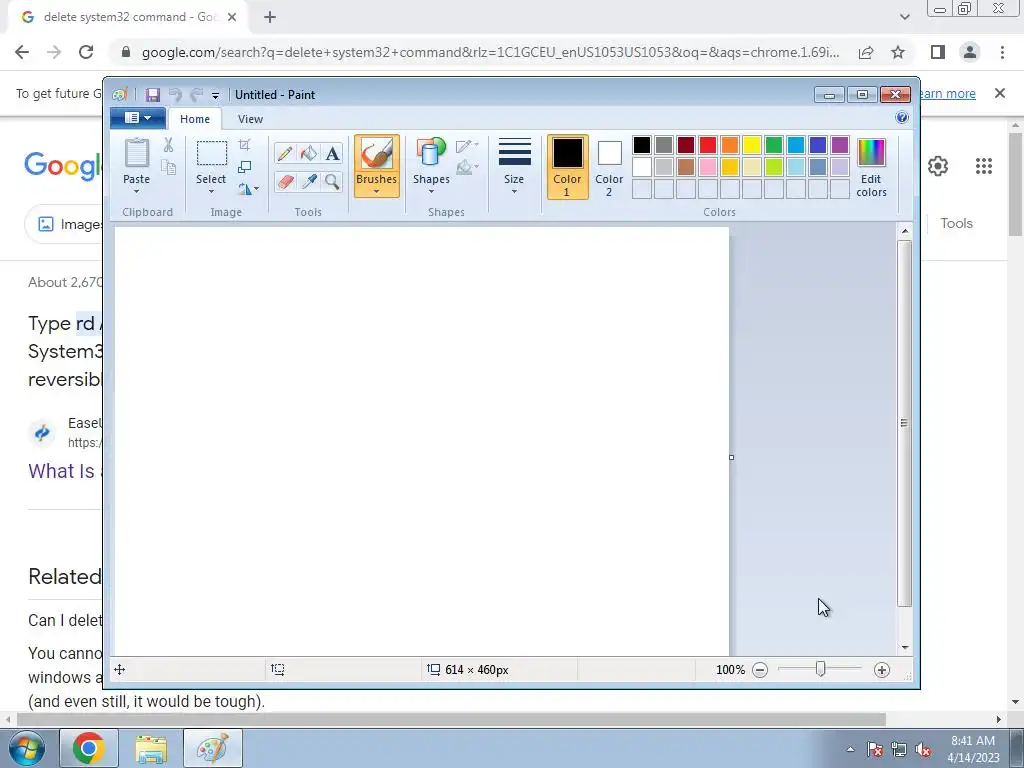Expand the Brushes dropdown arrow

[x=376, y=191]
